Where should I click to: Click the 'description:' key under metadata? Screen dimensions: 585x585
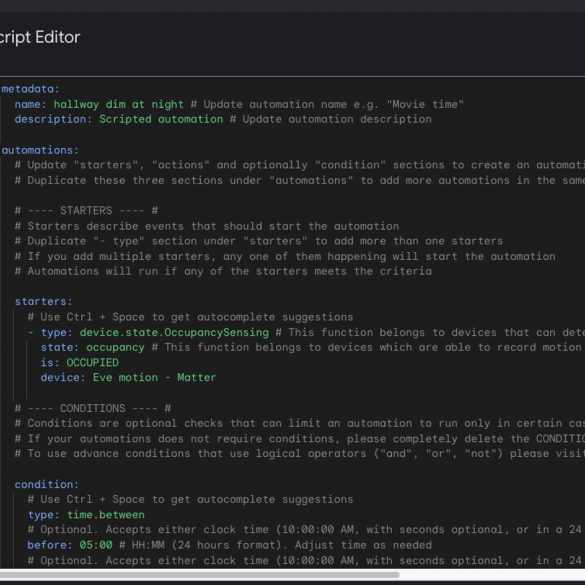click(53, 119)
